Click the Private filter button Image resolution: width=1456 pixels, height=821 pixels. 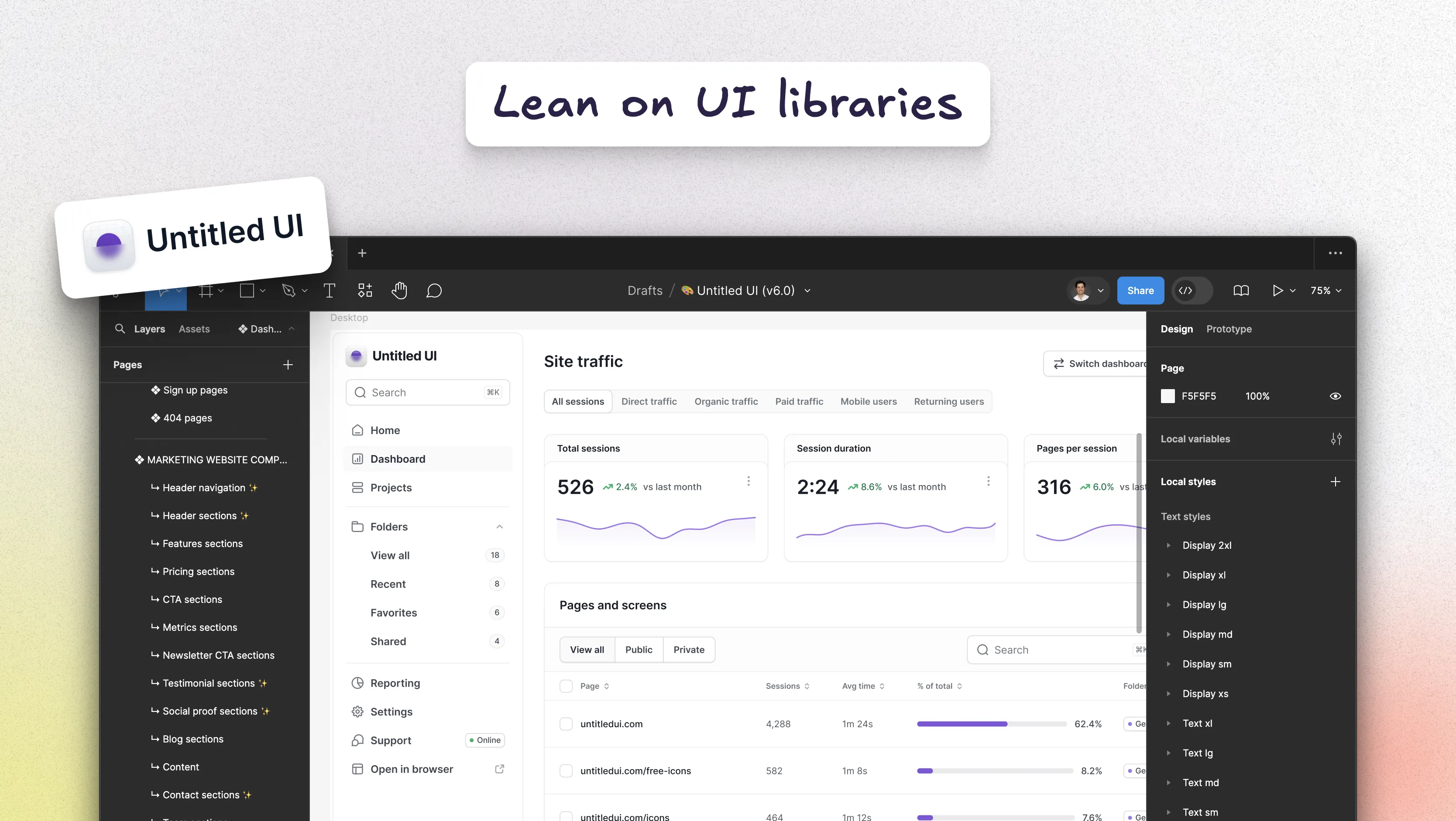688,650
